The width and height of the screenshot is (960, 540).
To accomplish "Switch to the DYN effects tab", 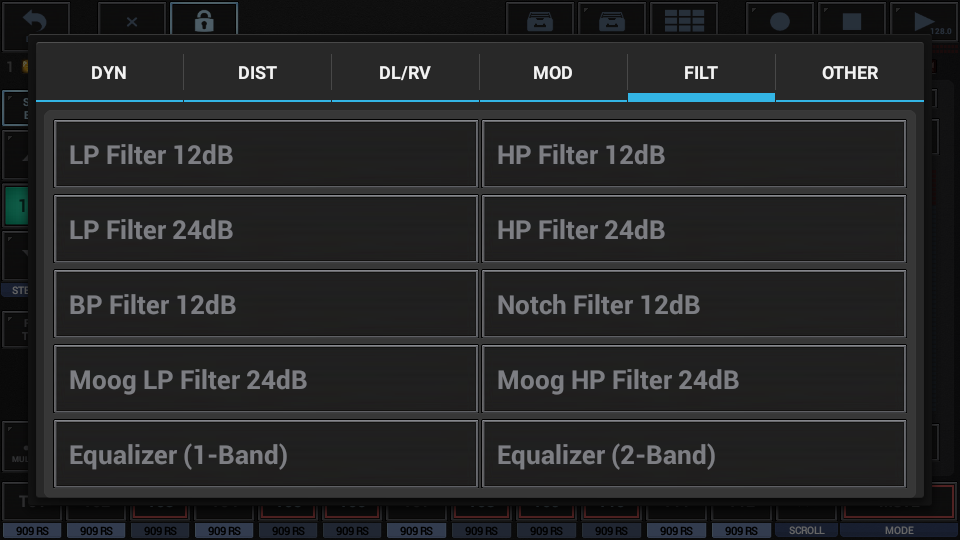I will 109,73.
